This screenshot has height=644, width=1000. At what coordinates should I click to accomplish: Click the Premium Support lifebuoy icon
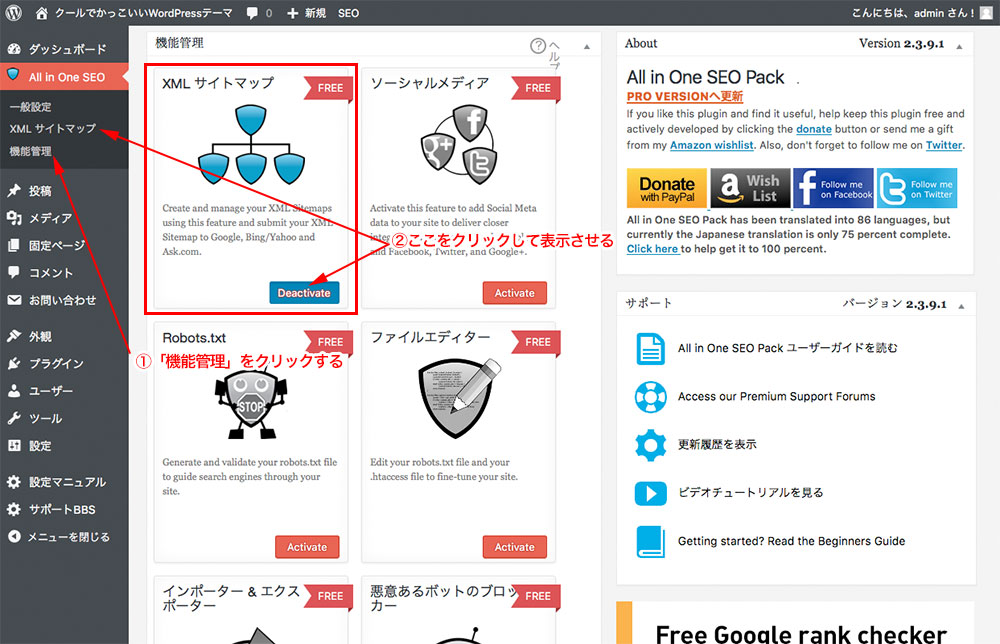651,397
